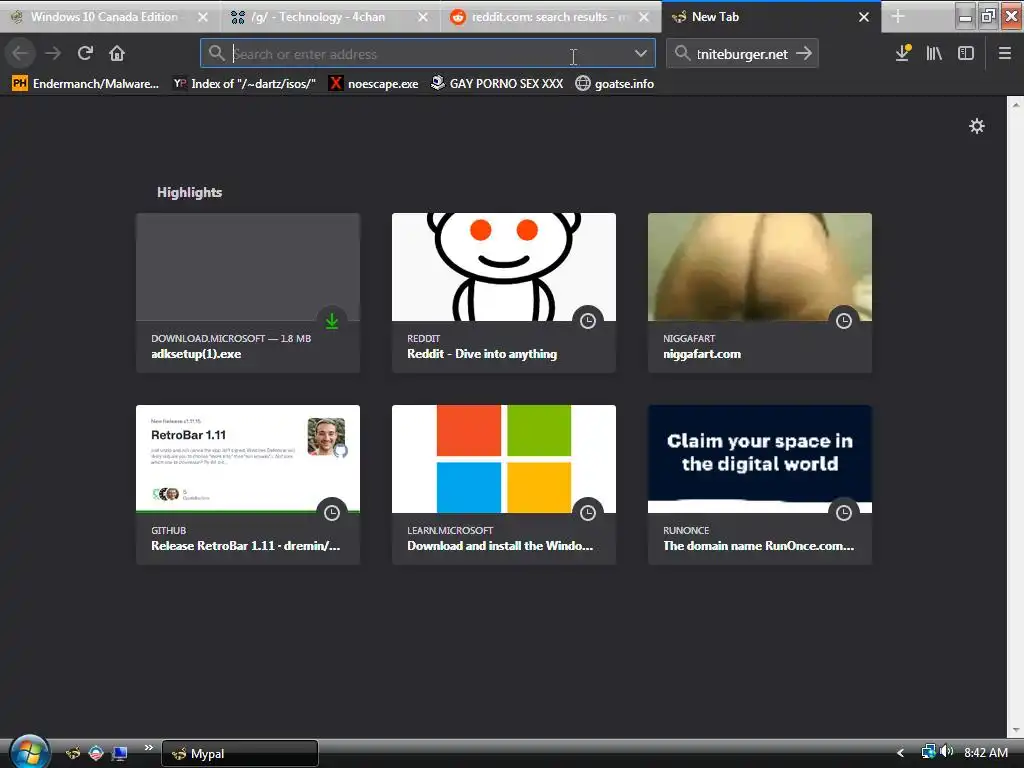1024x768 pixels.
Task: Open the new tab page settings gear
Action: click(977, 126)
